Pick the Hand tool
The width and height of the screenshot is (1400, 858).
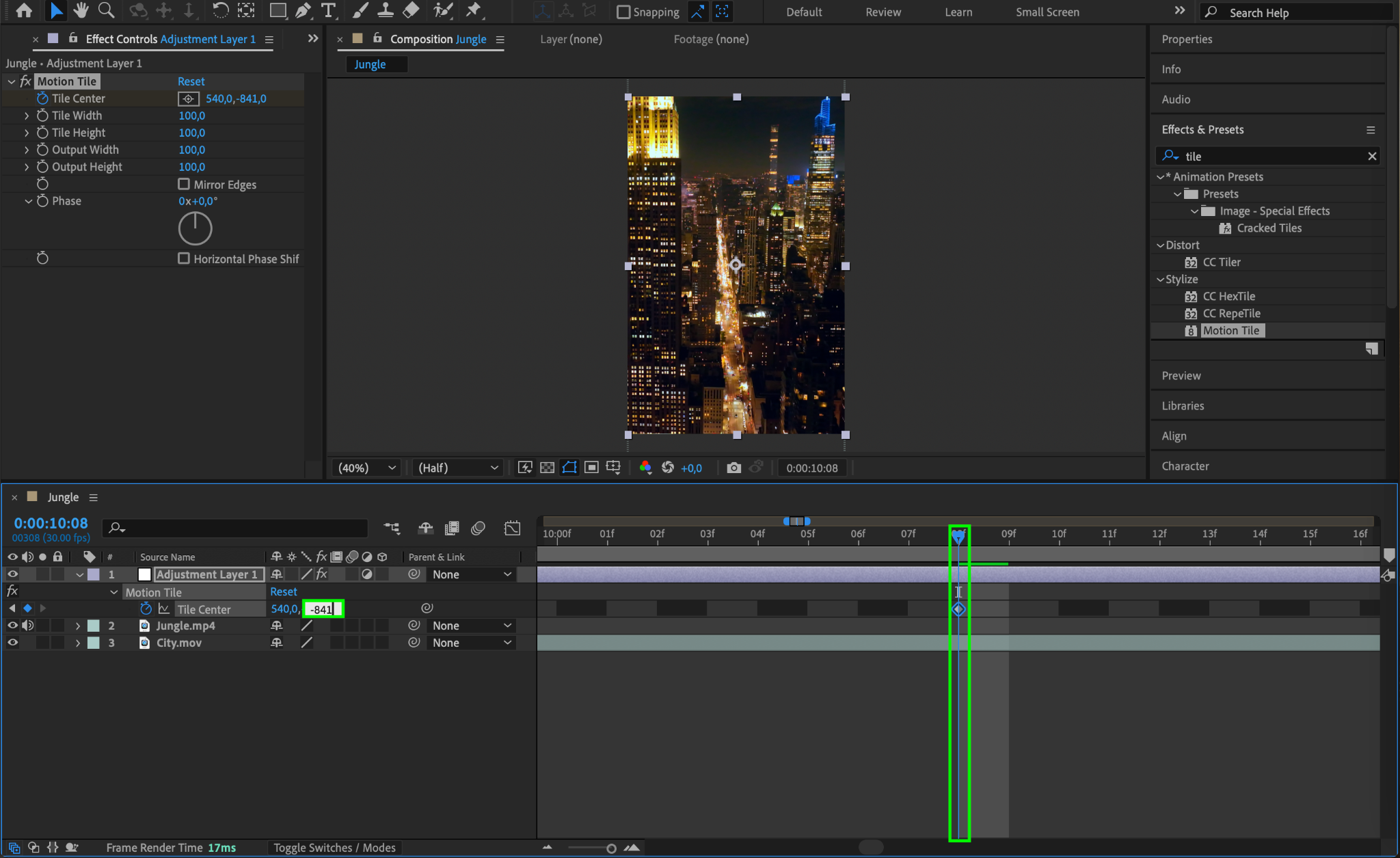81,10
